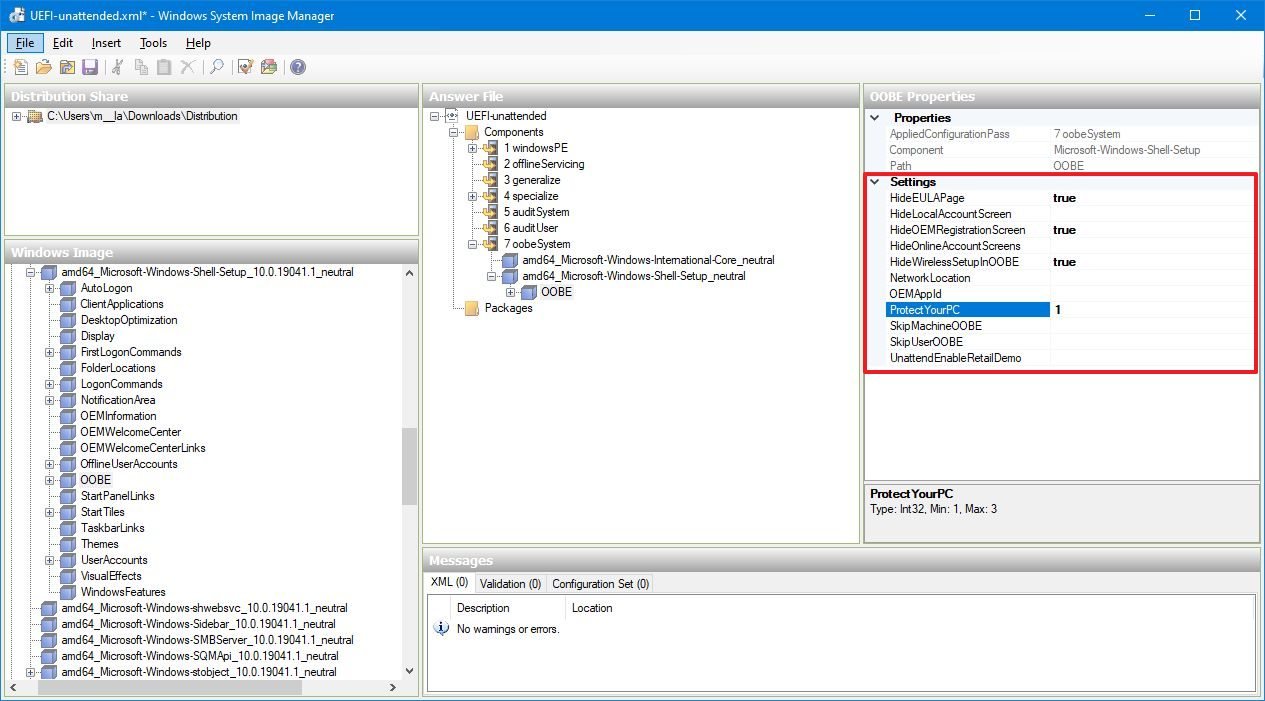1265x701 pixels.
Task: Select DesktopOptimization in Windows Image
Action: 129,320
